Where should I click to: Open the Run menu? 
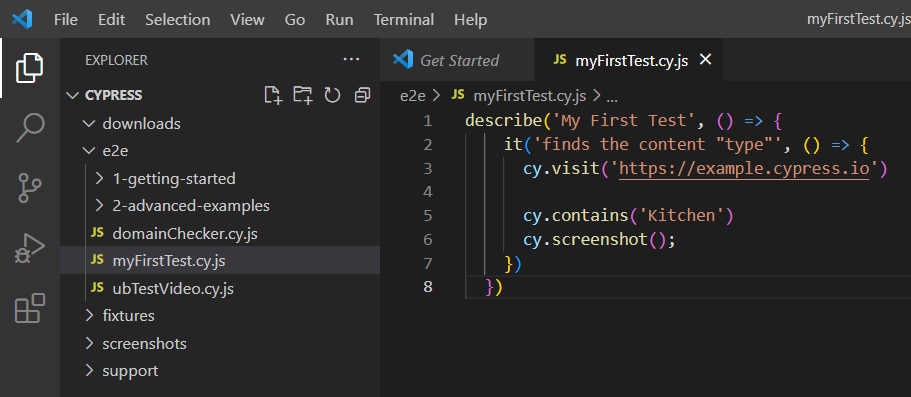339,19
